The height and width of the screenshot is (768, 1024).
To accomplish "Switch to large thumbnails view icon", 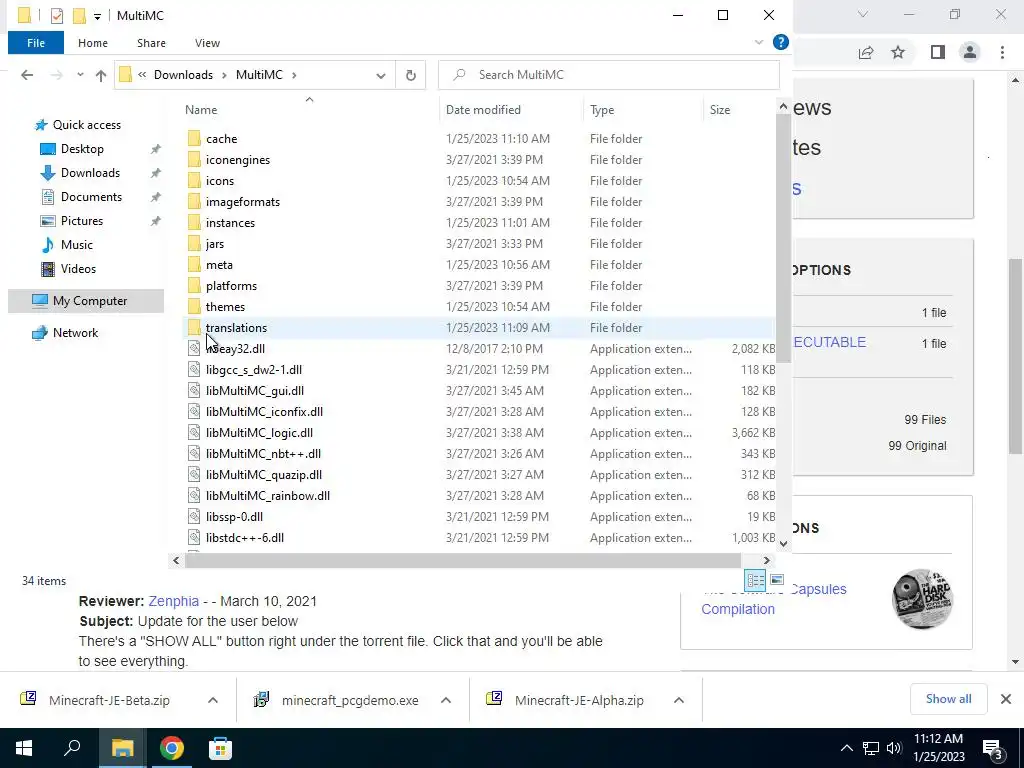I will 776,580.
